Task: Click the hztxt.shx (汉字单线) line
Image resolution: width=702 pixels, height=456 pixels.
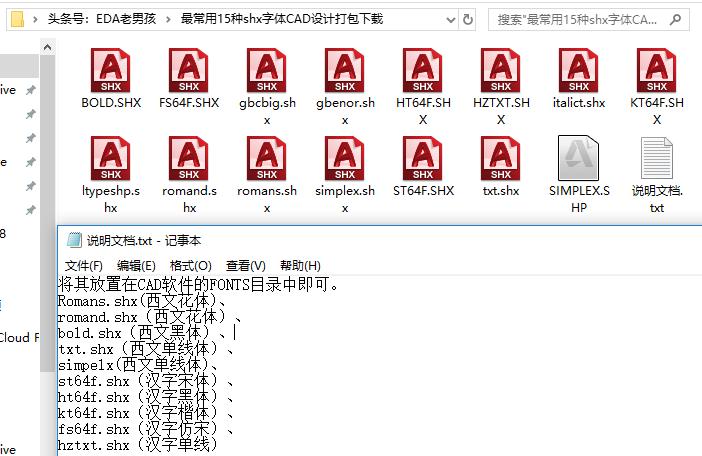Action: click(138, 445)
